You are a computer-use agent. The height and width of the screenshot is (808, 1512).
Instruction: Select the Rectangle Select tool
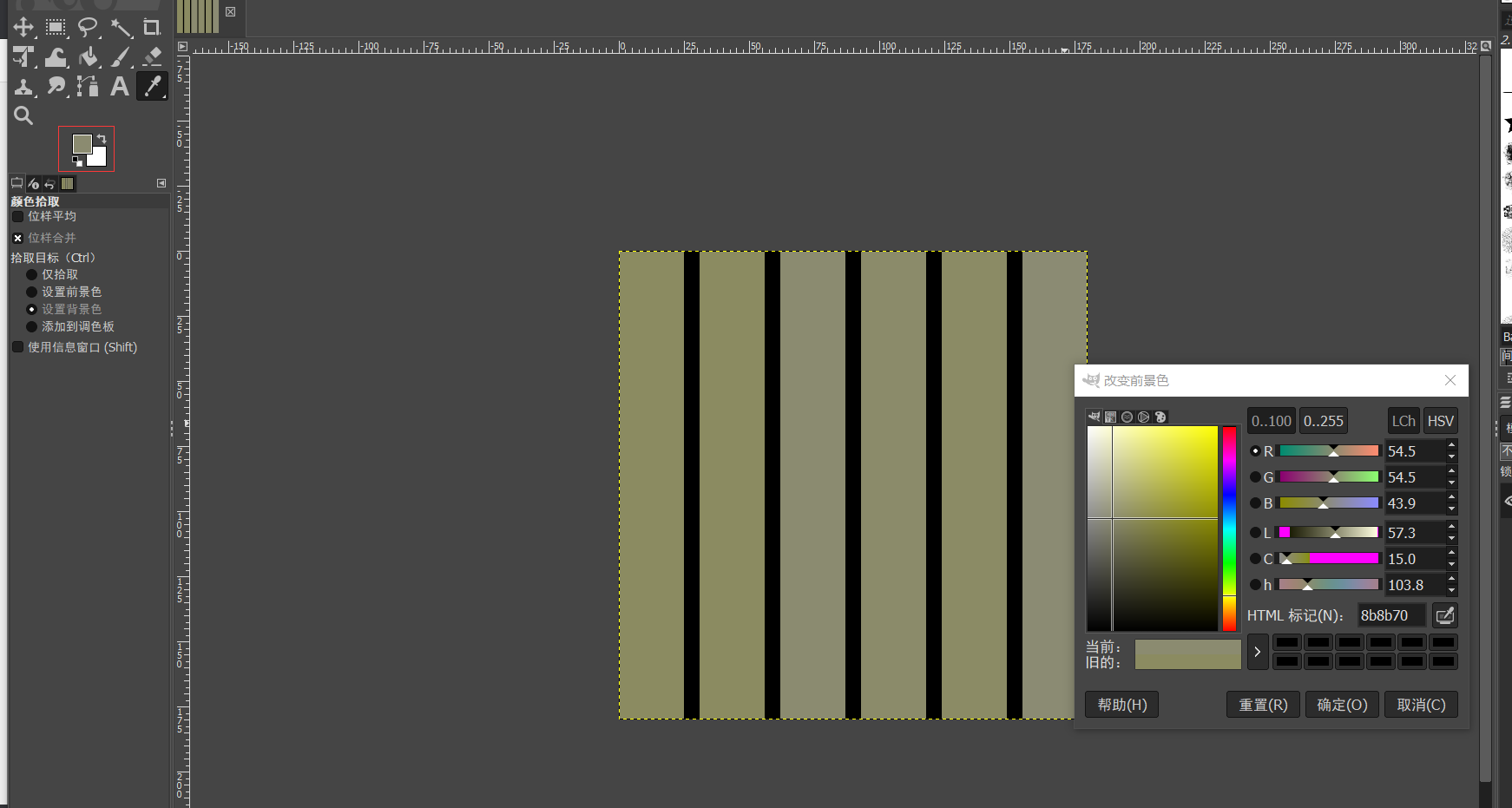(x=56, y=28)
